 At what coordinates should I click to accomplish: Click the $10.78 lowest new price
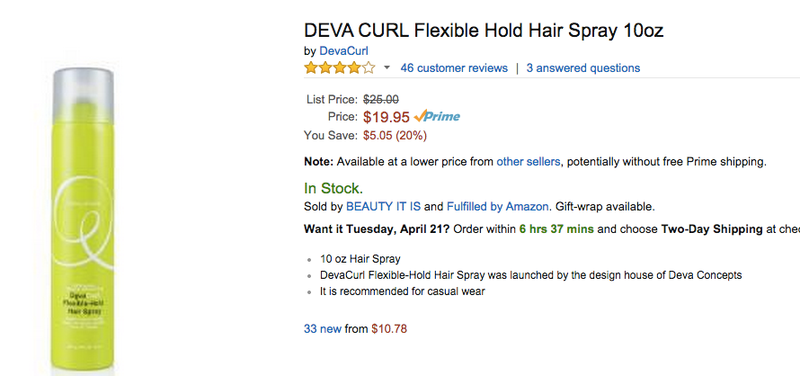click(x=389, y=329)
